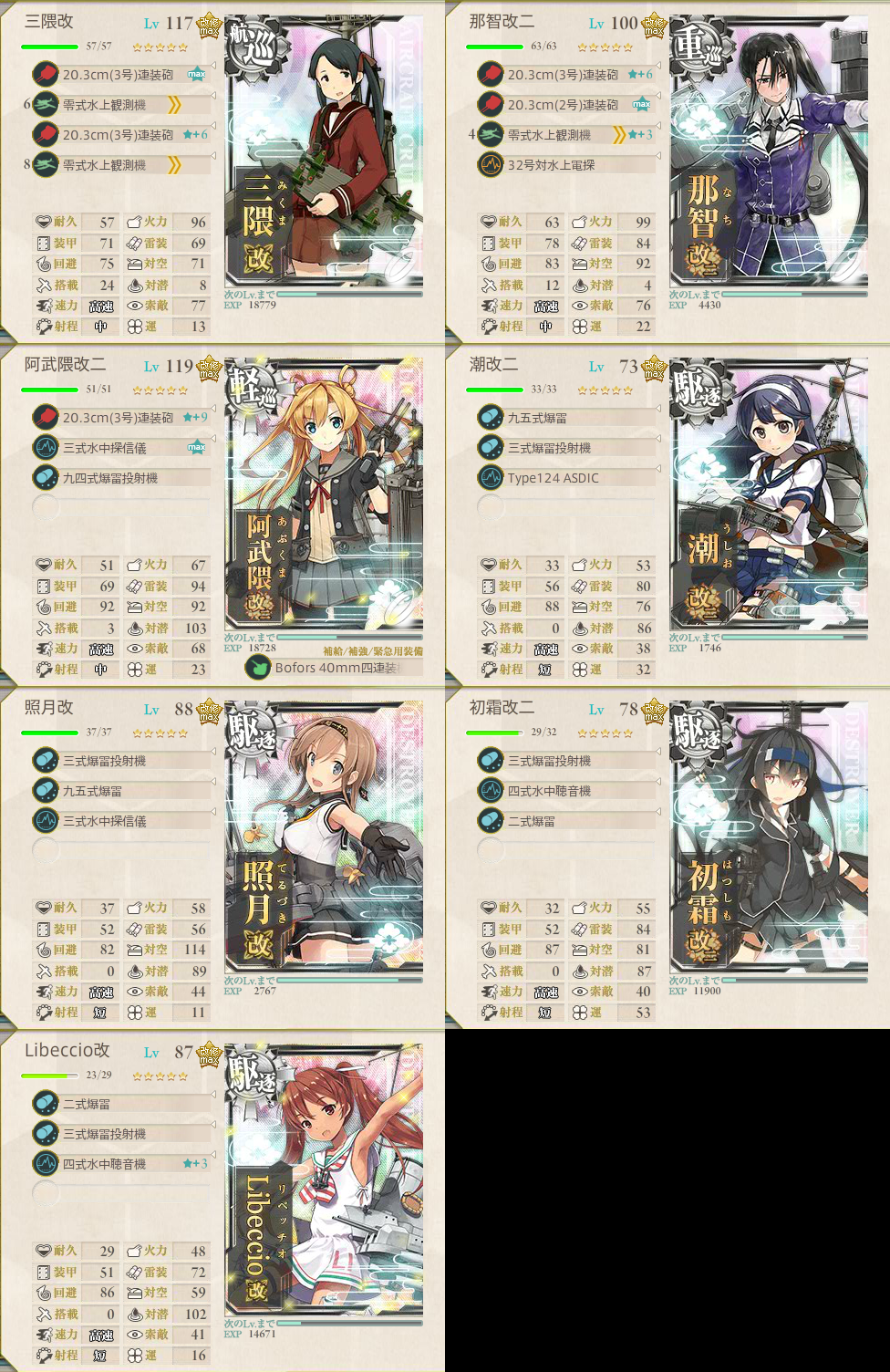Select the 九五式爆雷 depth charge icon on Ushio
The width and height of the screenshot is (890, 1372).
(491, 418)
